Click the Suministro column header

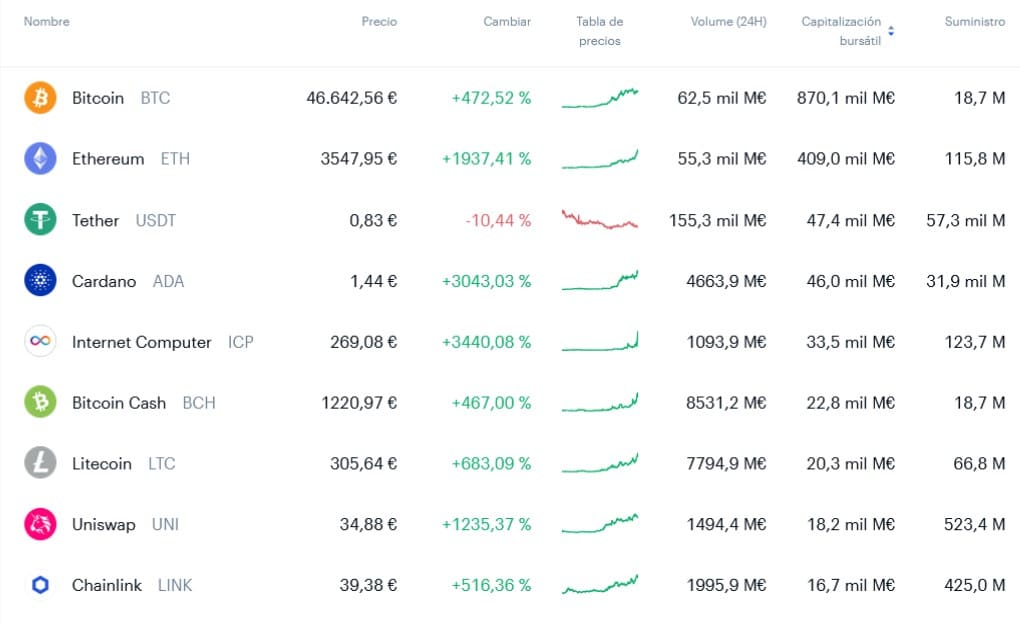click(974, 21)
